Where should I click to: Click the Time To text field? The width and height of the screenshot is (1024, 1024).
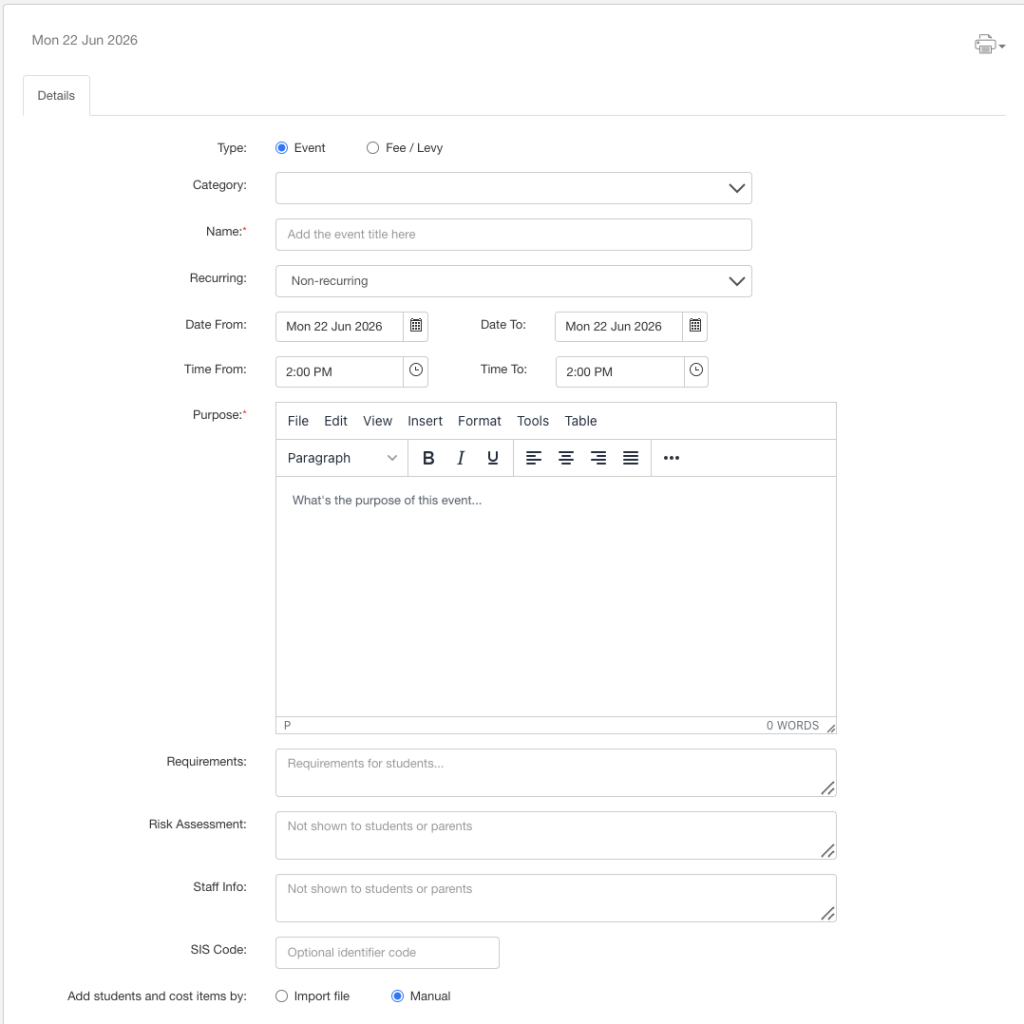point(620,372)
